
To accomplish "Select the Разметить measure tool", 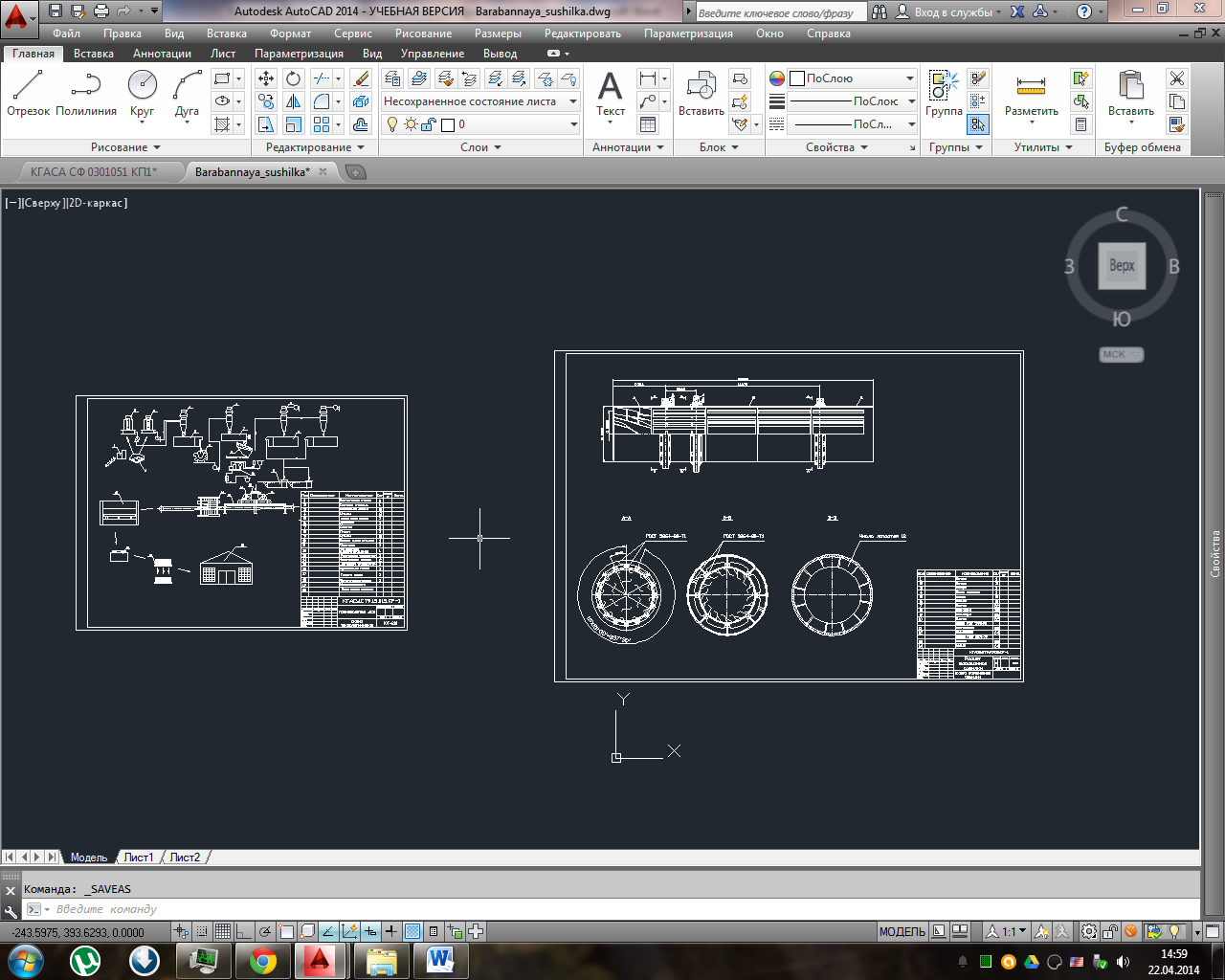I will pos(1031,94).
